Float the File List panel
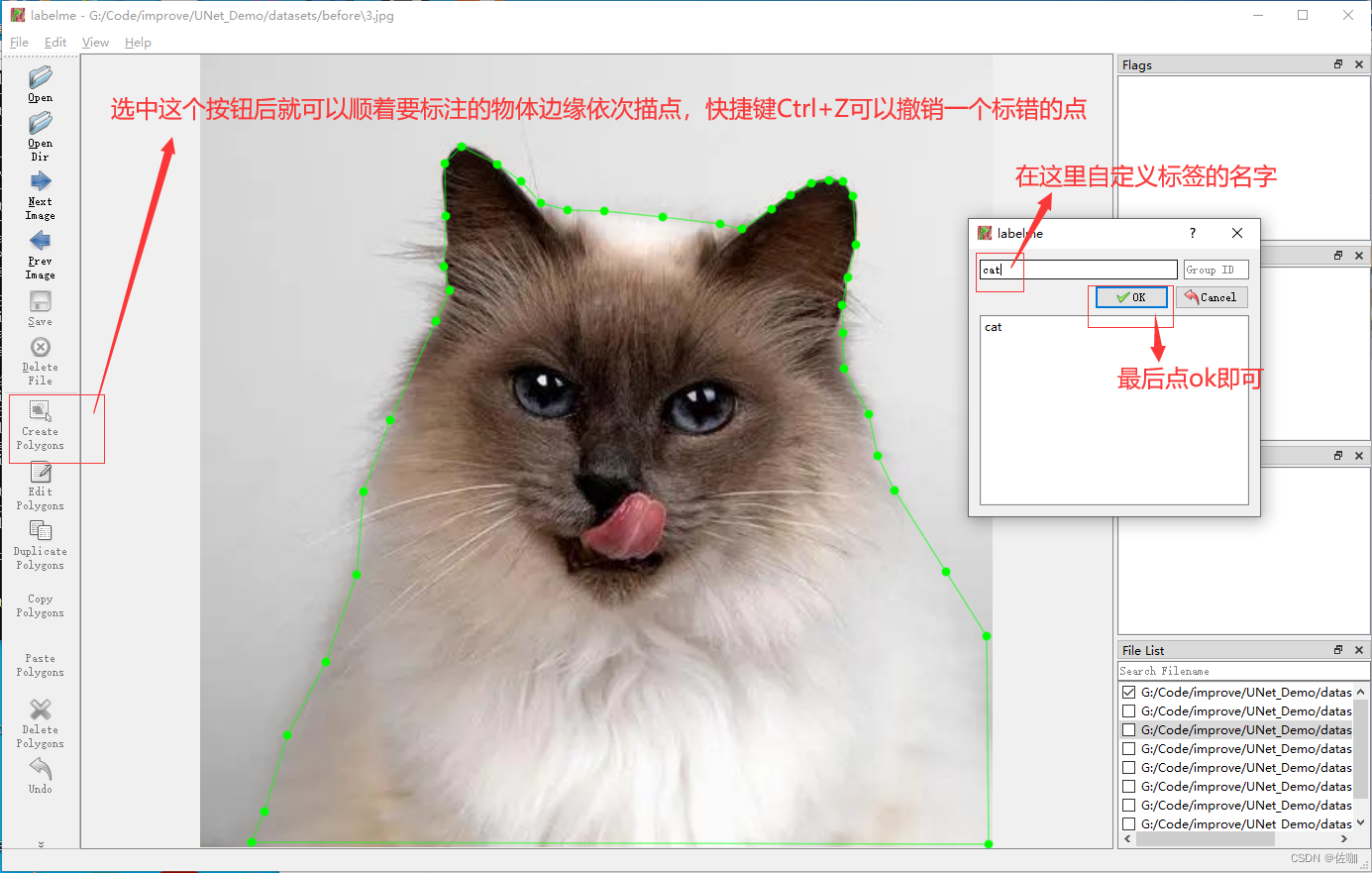The image size is (1372, 873). 1338,650
